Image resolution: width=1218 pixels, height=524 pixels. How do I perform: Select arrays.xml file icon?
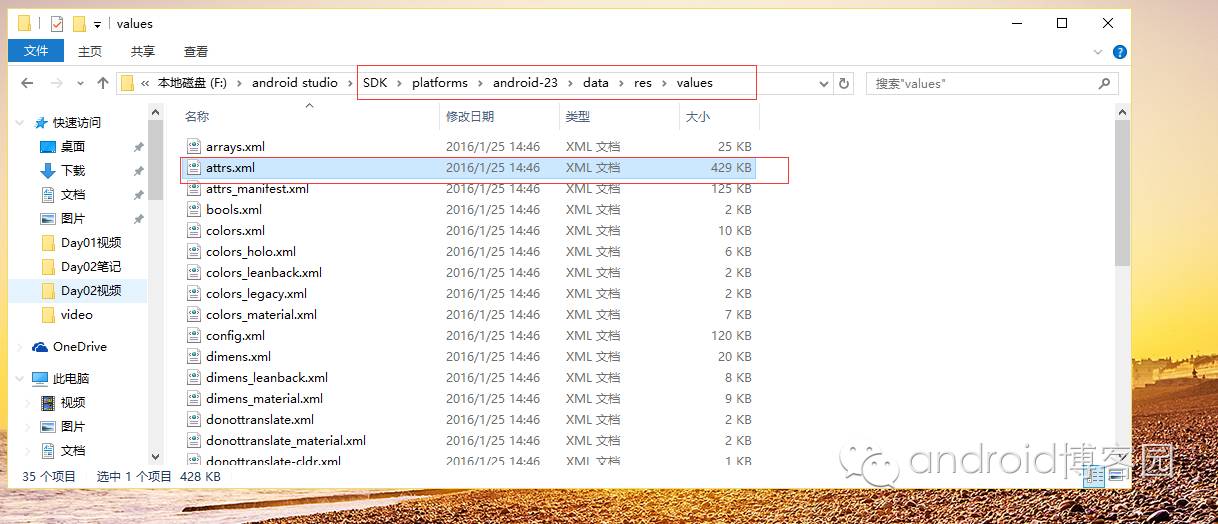194,146
